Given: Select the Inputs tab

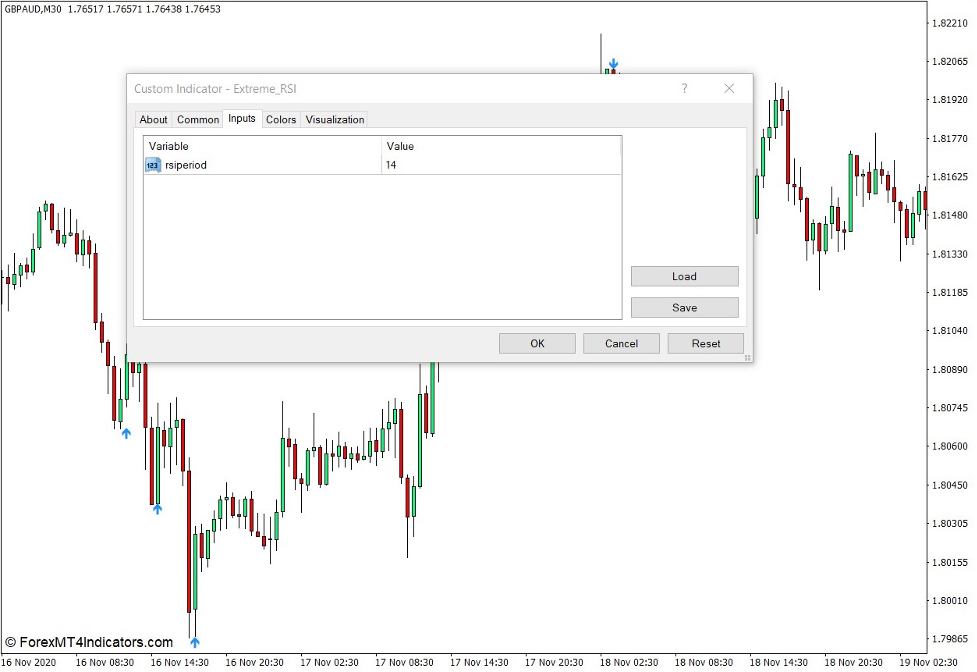Looking at the screenshot, I should coord(241,119).
